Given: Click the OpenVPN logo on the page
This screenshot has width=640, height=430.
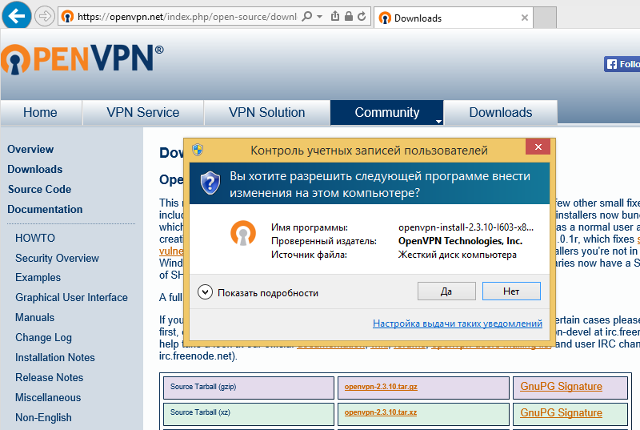Looking at the screenshot, I should [x=82, y=59].
